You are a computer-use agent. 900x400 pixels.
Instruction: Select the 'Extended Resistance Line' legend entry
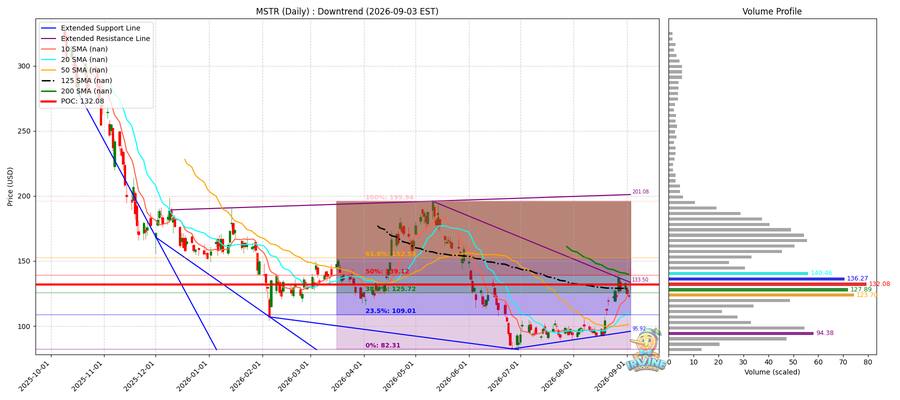[x=95, y=38]
